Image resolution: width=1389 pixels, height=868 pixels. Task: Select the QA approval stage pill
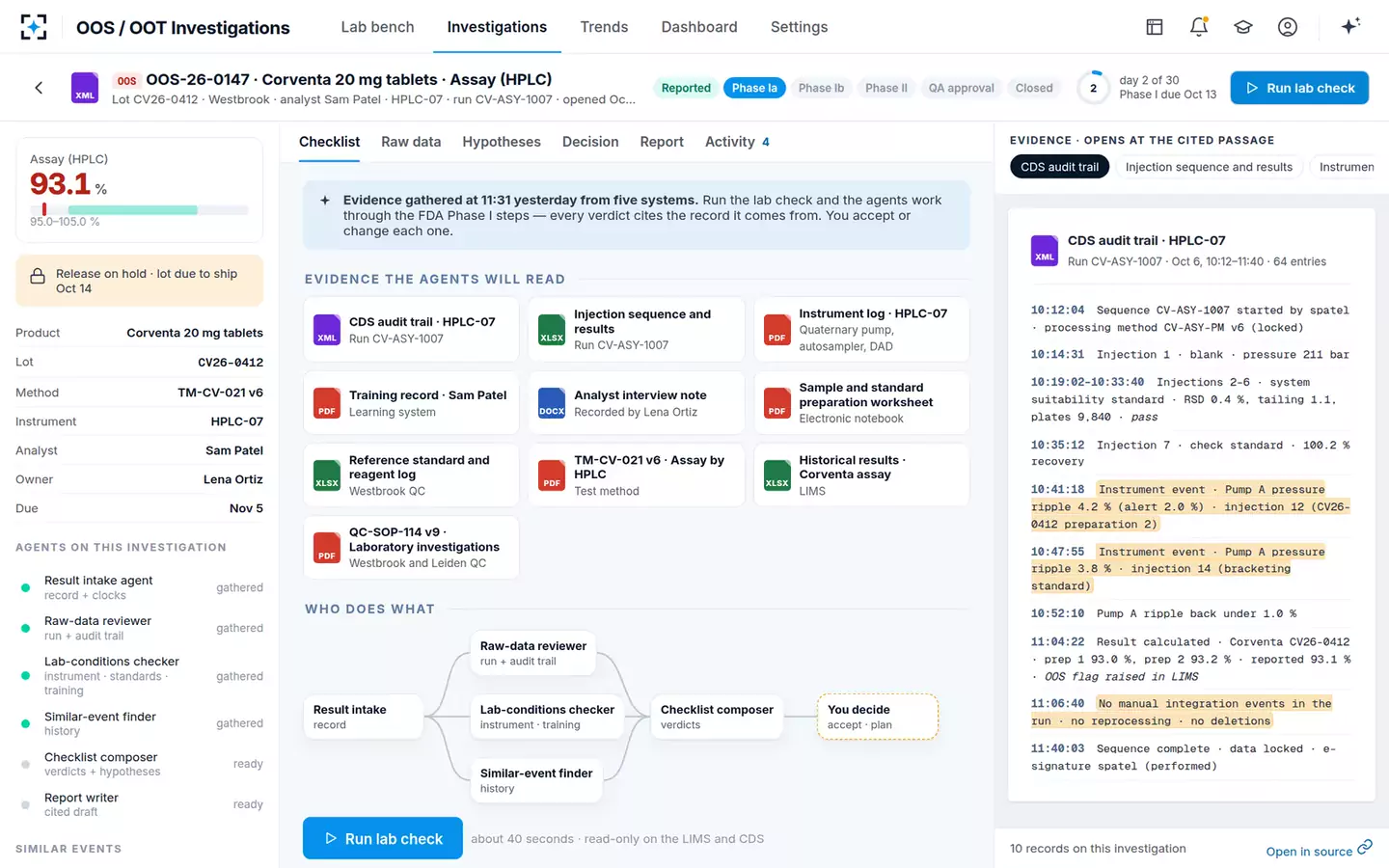pos(961,88)
